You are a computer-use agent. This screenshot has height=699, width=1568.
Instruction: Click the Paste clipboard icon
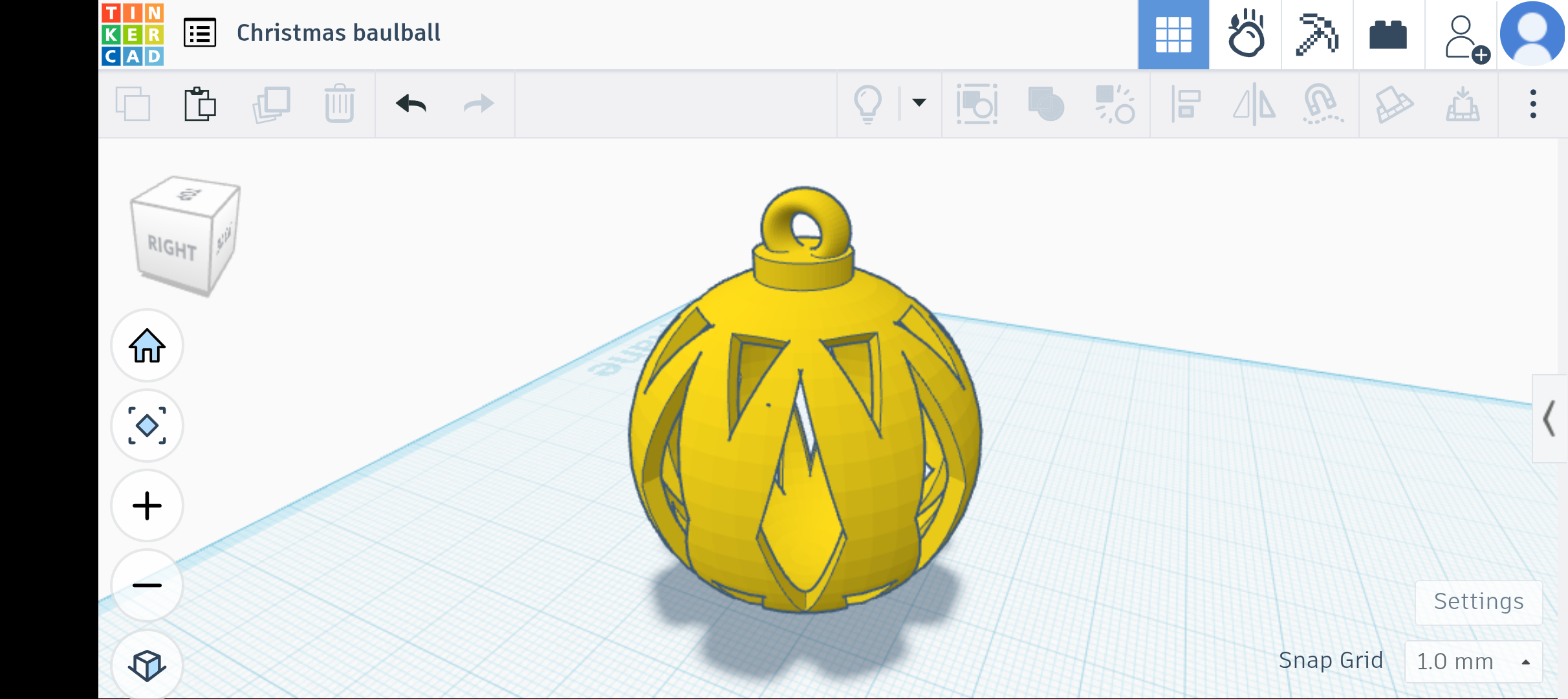point(200,104)
